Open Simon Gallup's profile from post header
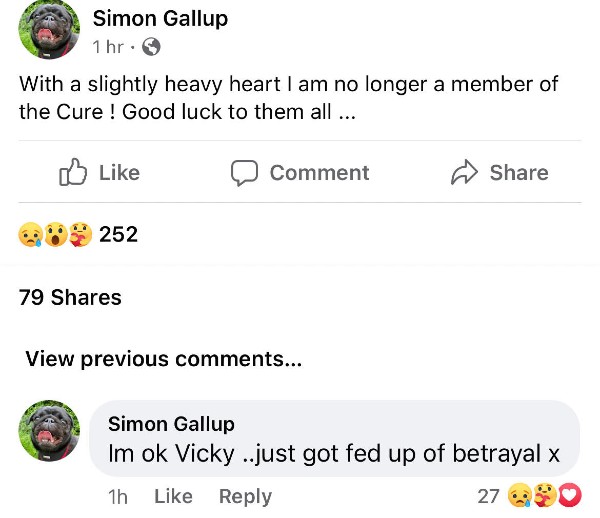600x518 pixels. [160, 18]
